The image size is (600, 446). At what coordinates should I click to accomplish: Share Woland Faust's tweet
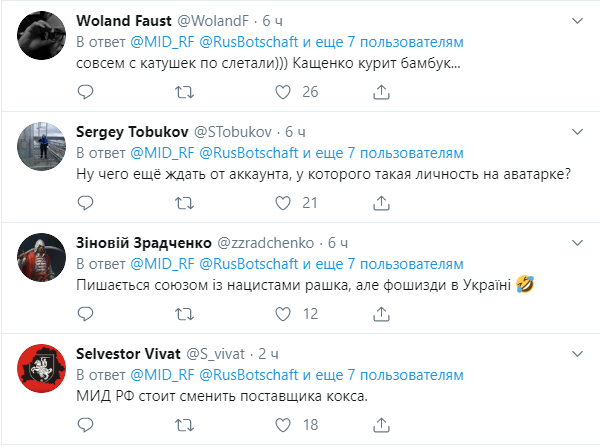[x=382, y=92]
